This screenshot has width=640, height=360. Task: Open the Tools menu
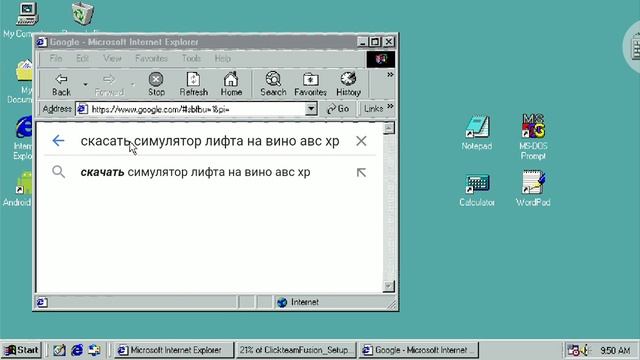(x=191, y=58)
